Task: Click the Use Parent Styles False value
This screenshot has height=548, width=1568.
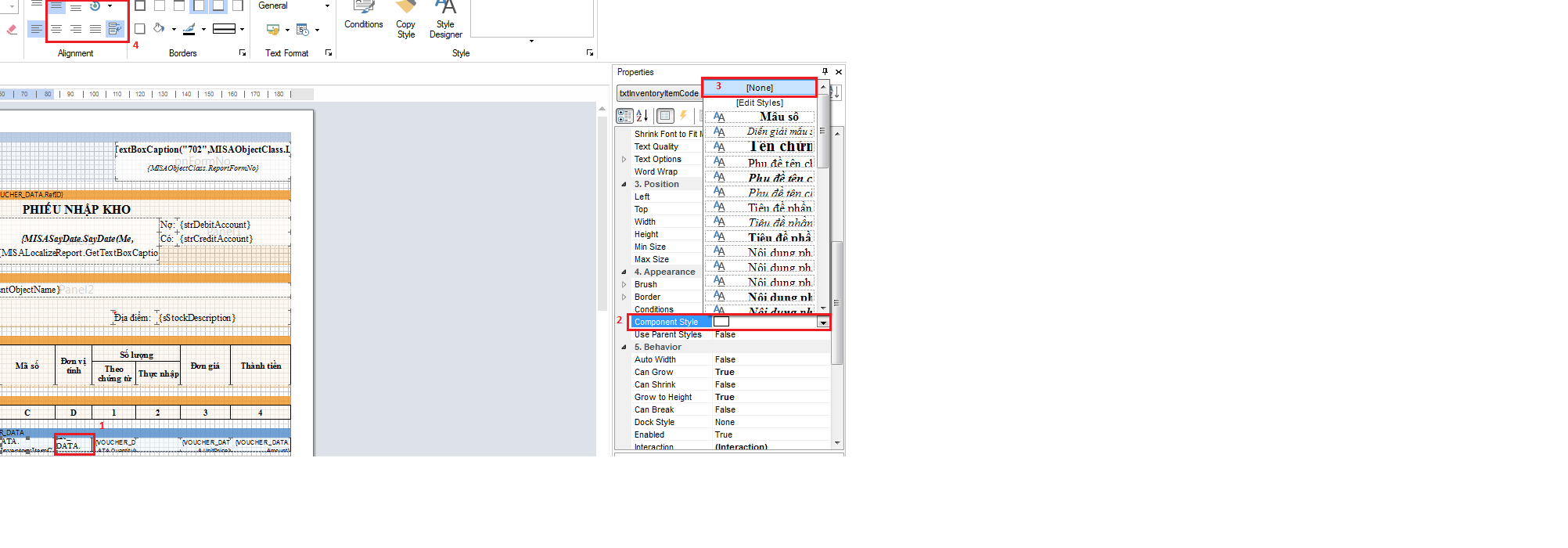Action: tap(725, 334)
